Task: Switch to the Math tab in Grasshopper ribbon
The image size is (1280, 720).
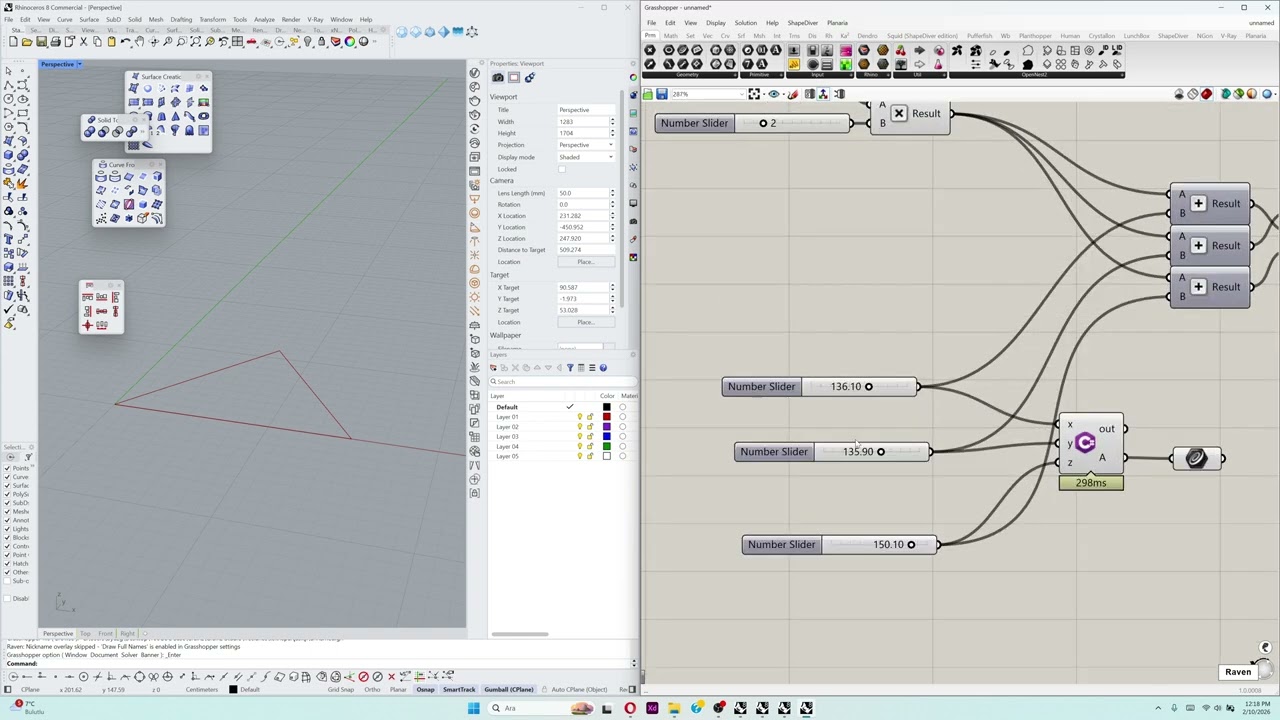Action: click(671, 36)
